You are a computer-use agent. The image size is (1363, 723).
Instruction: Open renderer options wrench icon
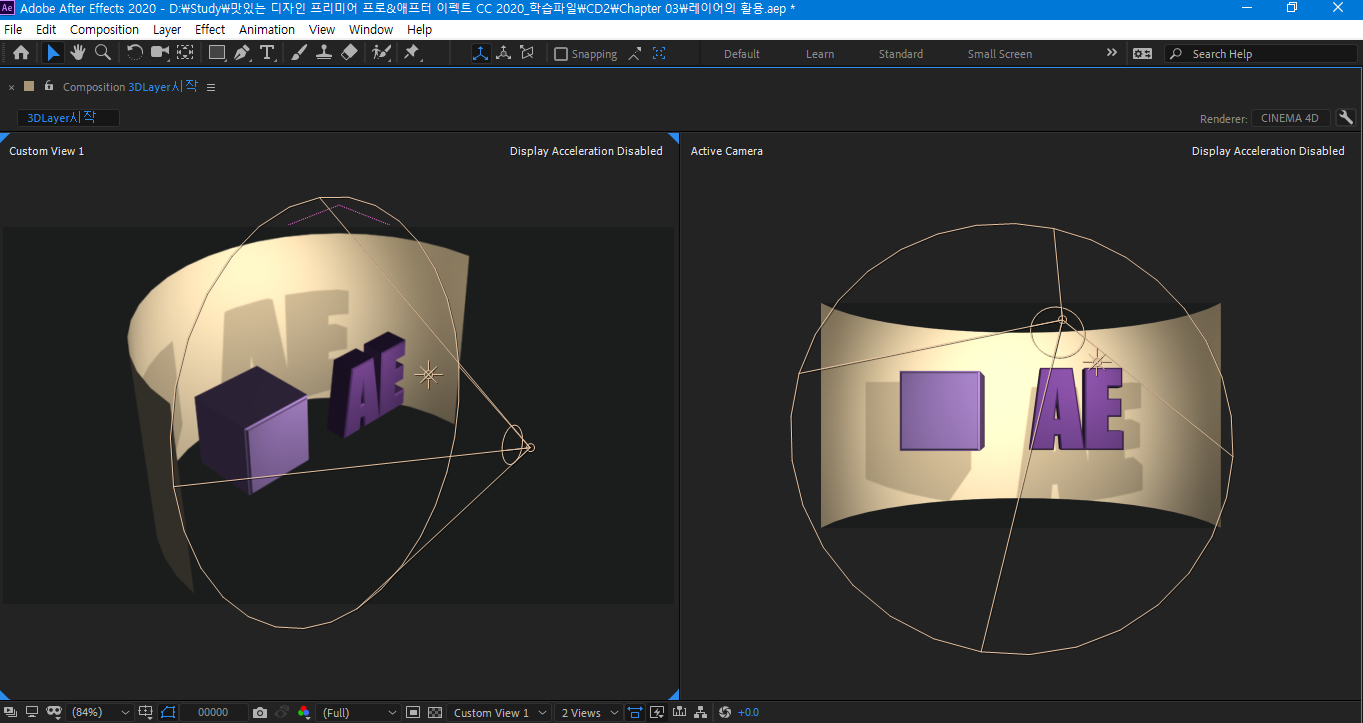click(1346, 118)
